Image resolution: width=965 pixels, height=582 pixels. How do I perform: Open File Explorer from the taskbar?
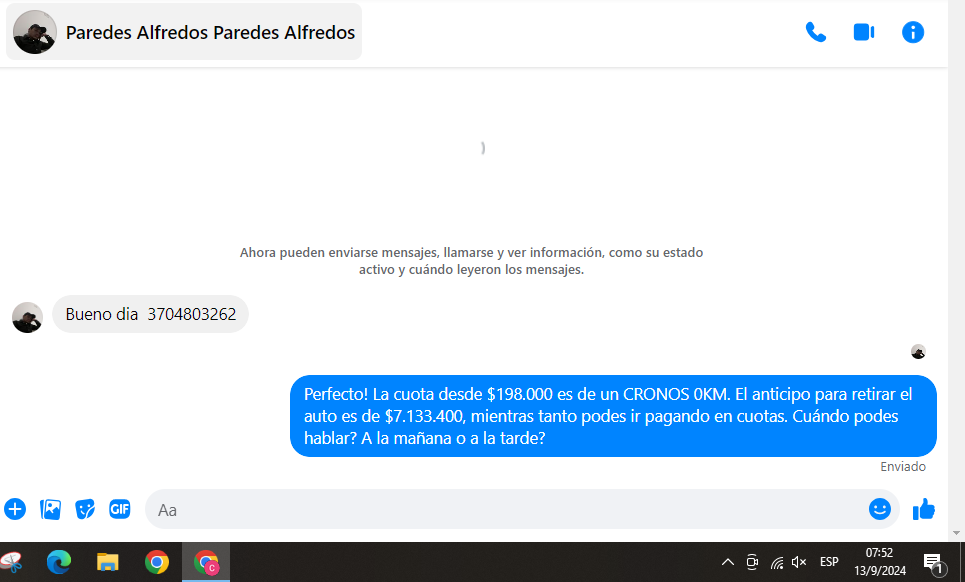(x=108, y=562)
